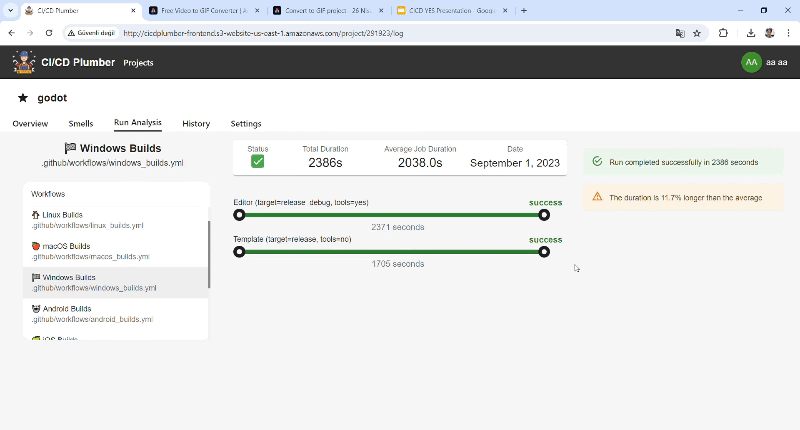This screenshot has width=800, height=430.
Task: Click the godot project name
Action: pos(52,98)
